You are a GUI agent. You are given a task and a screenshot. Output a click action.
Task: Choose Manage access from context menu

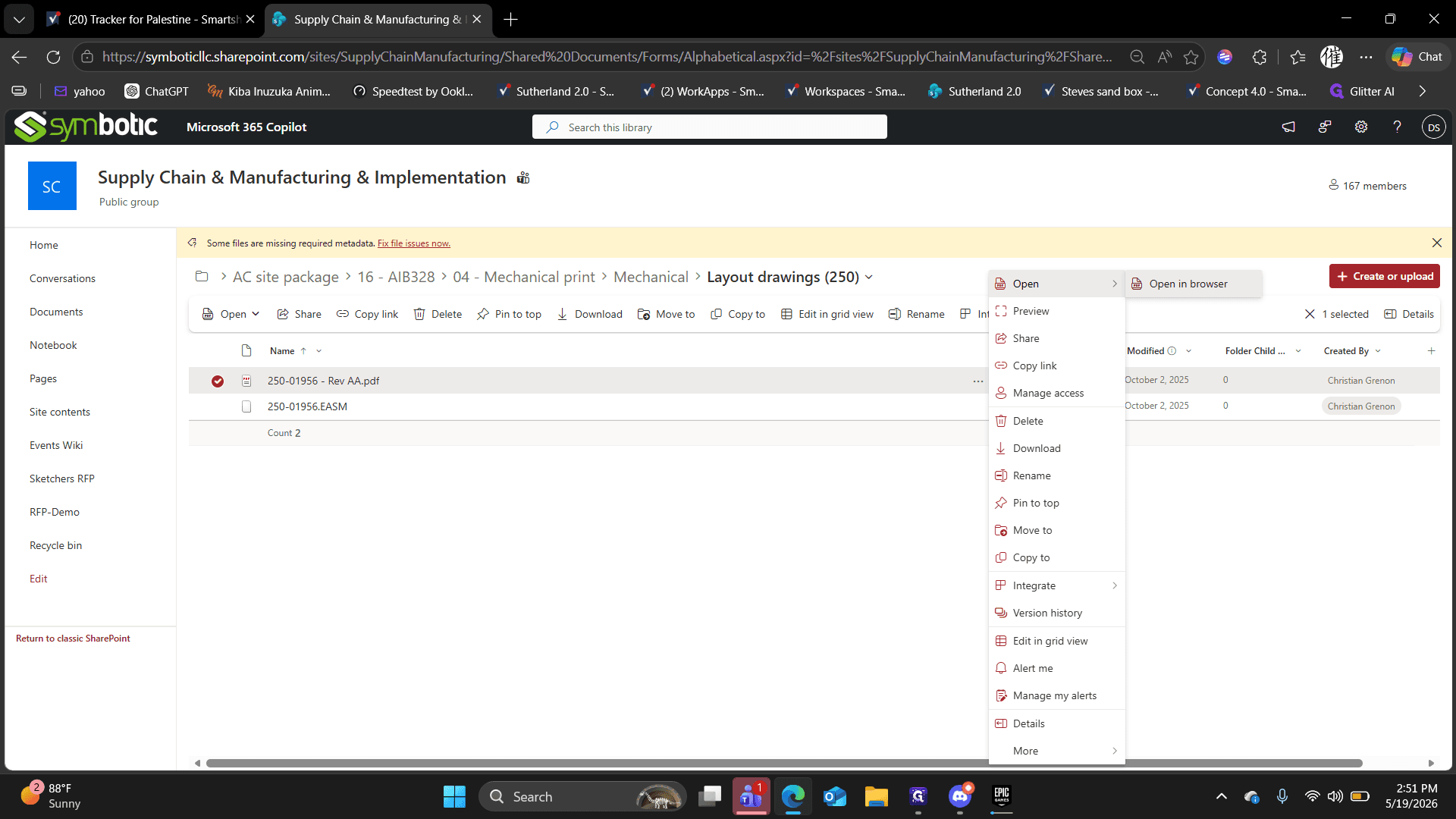pyautogui.click(x=1056, y=393)
